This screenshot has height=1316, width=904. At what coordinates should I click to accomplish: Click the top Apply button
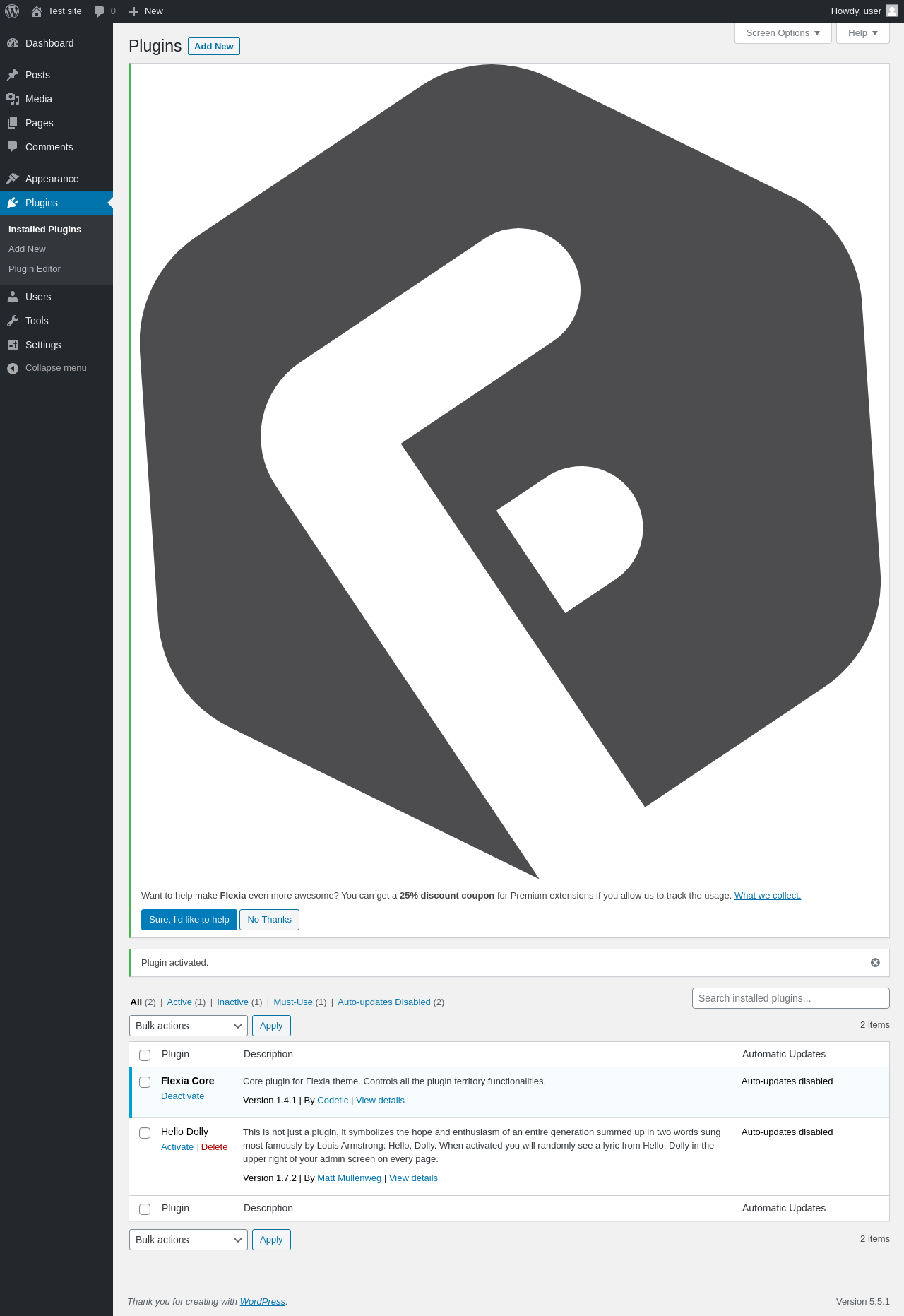pyautogui.click(x=271, y=1026)
